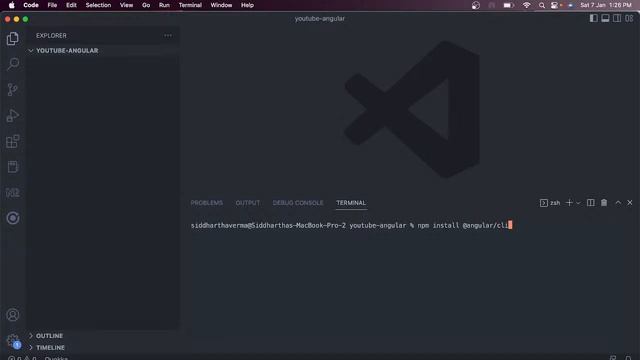Open the Explorer view in activity bar
Viewport: 640px width, 360px height.
pos(13,38)
